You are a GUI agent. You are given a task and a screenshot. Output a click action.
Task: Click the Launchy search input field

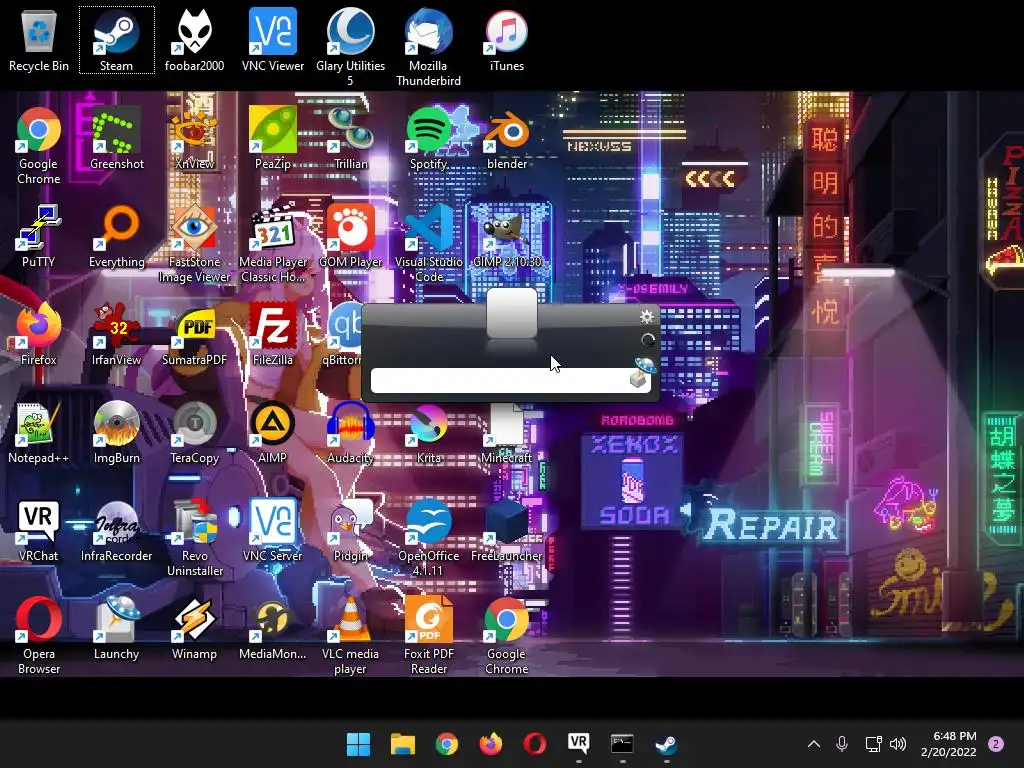[x=511, y=380]
